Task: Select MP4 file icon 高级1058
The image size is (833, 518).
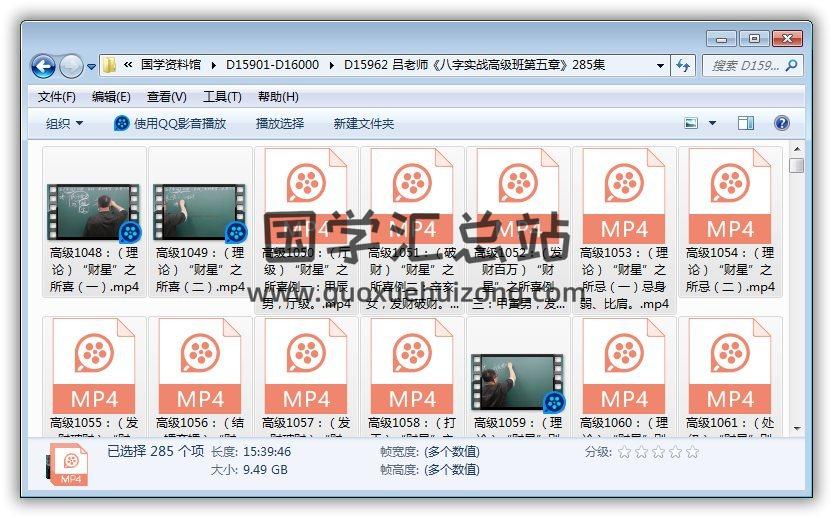Action: pyautogui.click(x=412, y=366)
